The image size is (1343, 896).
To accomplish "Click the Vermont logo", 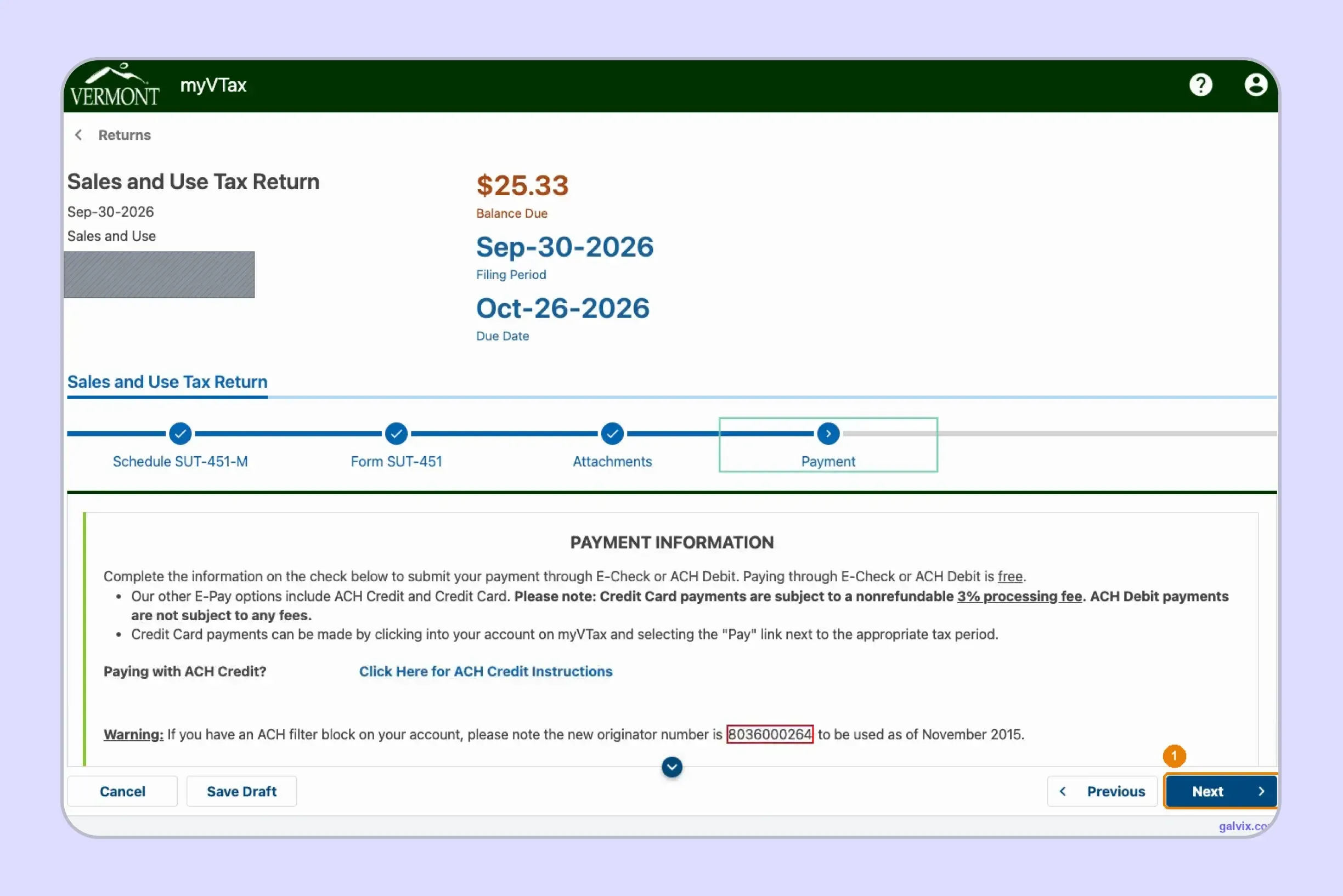I will pyautogui.click(x=114, y=85).
